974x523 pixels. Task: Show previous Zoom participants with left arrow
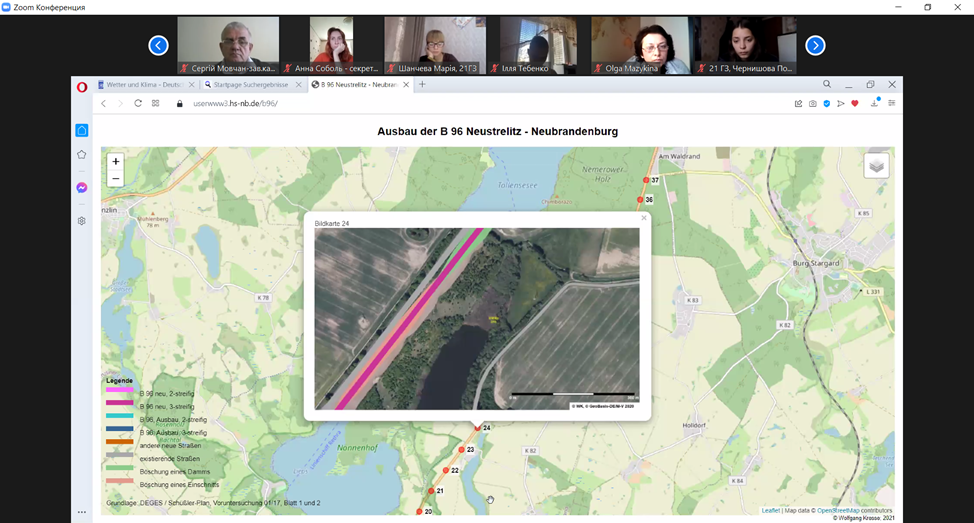coord(158,45)
